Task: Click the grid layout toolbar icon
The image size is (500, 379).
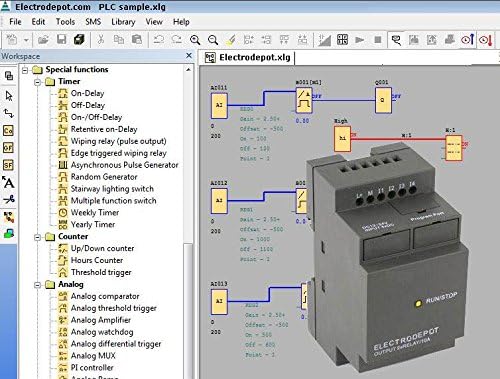Action: coord(342,40)
